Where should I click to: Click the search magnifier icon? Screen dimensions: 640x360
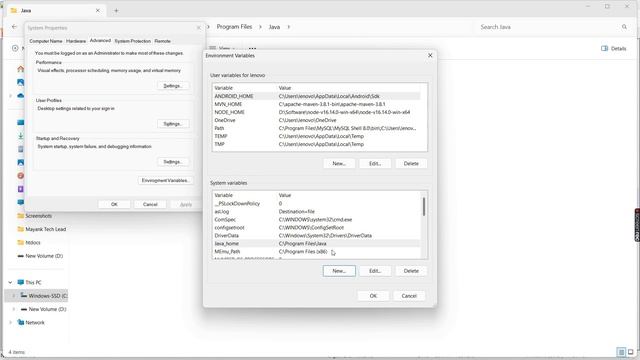point(624,27)
